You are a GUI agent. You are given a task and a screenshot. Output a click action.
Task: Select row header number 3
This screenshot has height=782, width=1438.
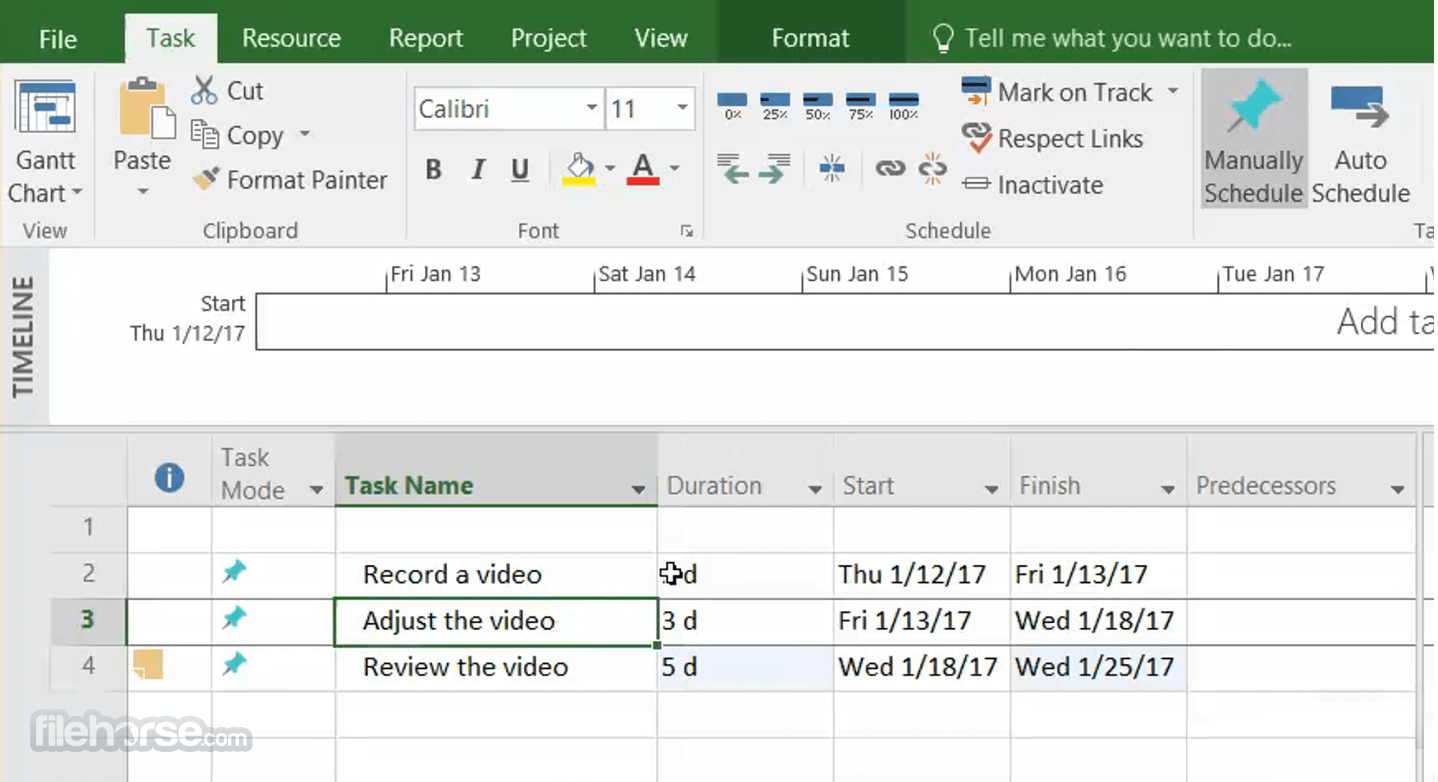coord(88,620)
